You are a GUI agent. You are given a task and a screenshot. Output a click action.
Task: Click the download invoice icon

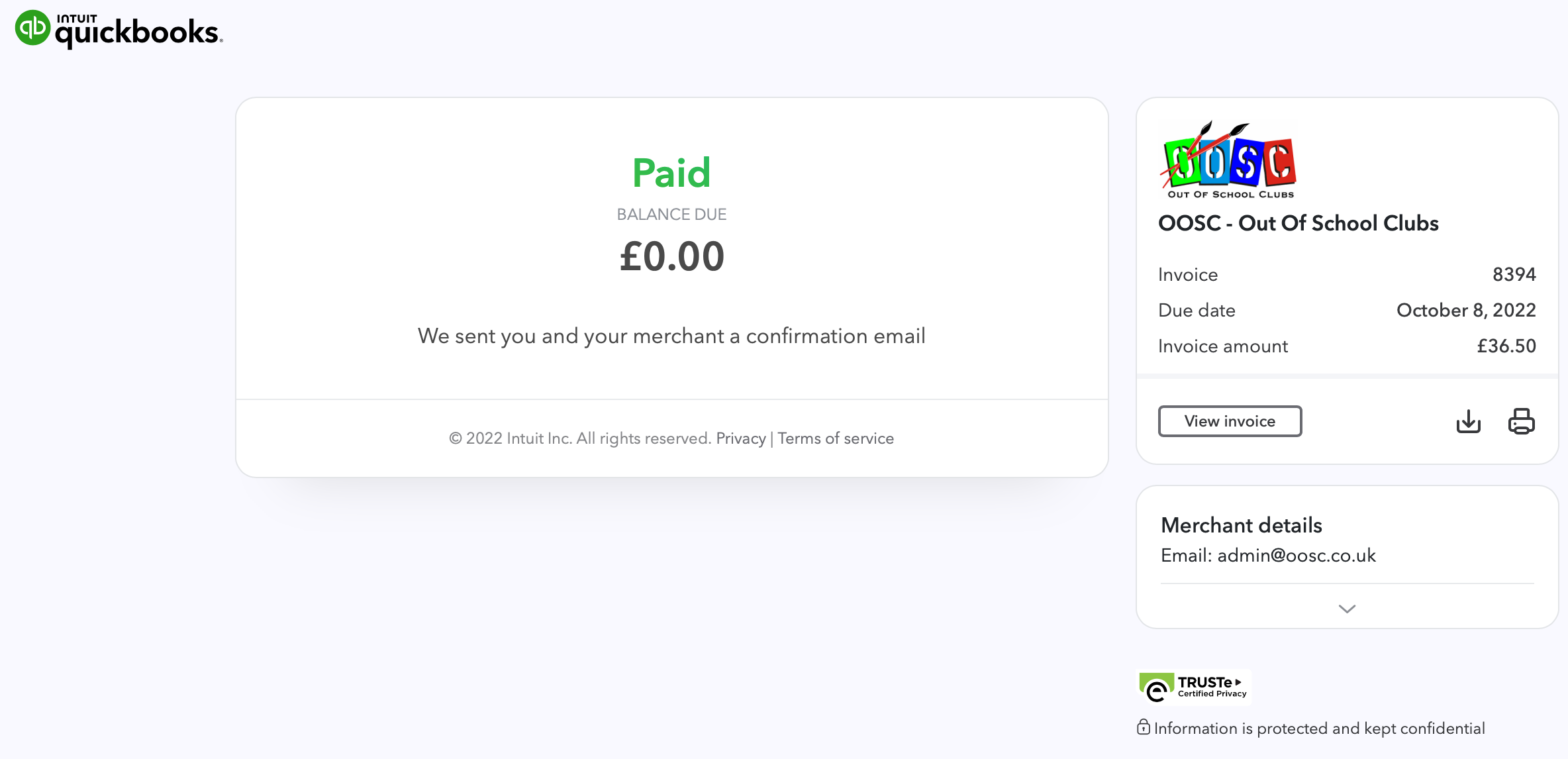(1468, 421)
